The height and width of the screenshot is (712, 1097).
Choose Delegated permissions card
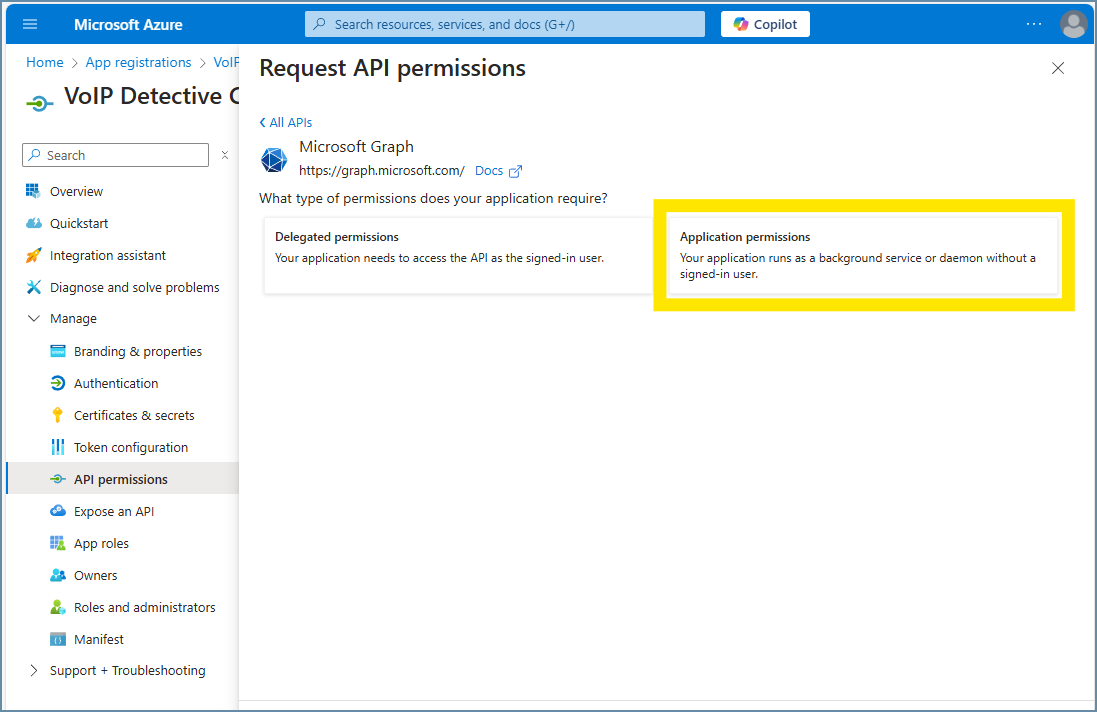(458, 255)
